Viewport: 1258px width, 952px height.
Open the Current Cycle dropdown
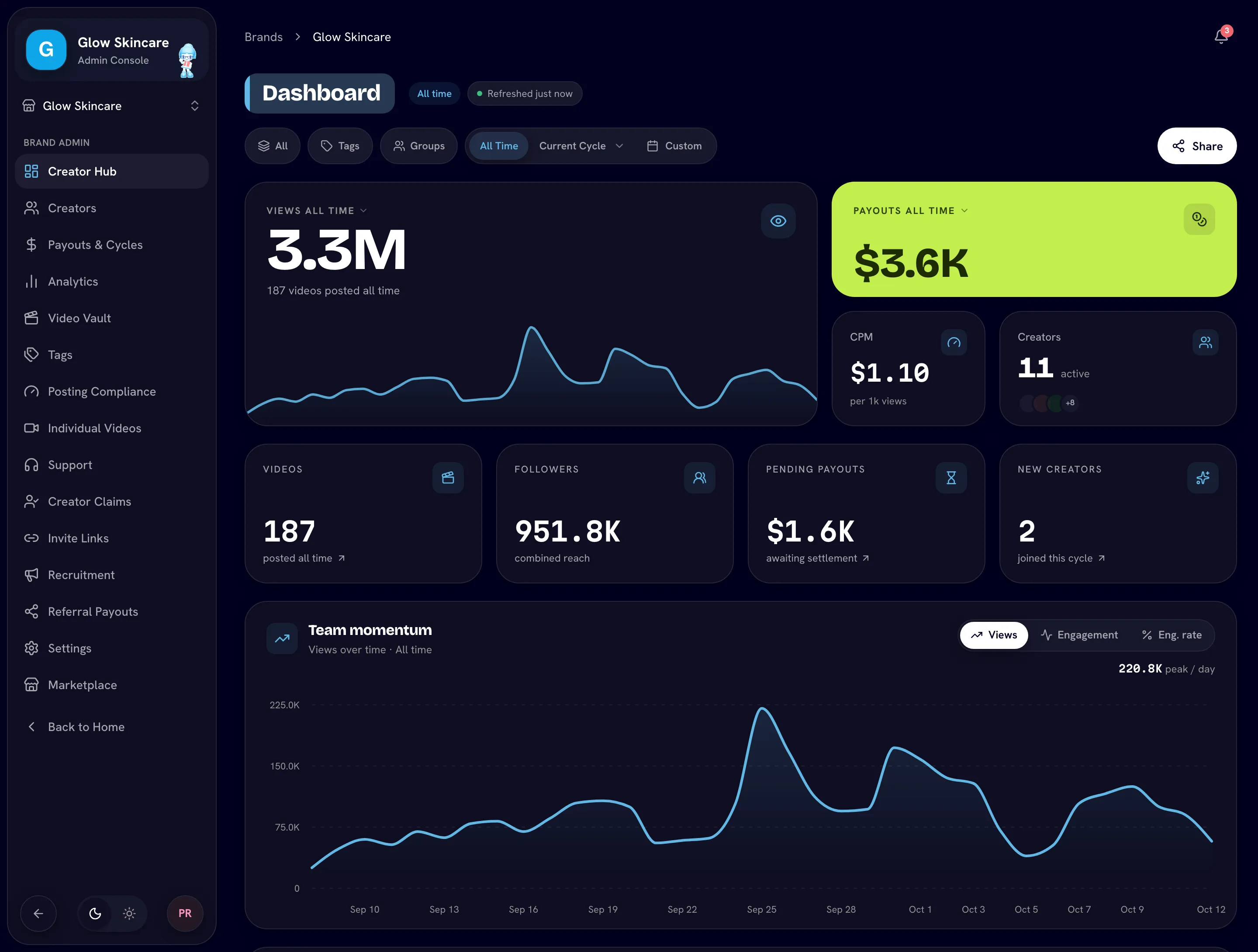coord(581,146)
